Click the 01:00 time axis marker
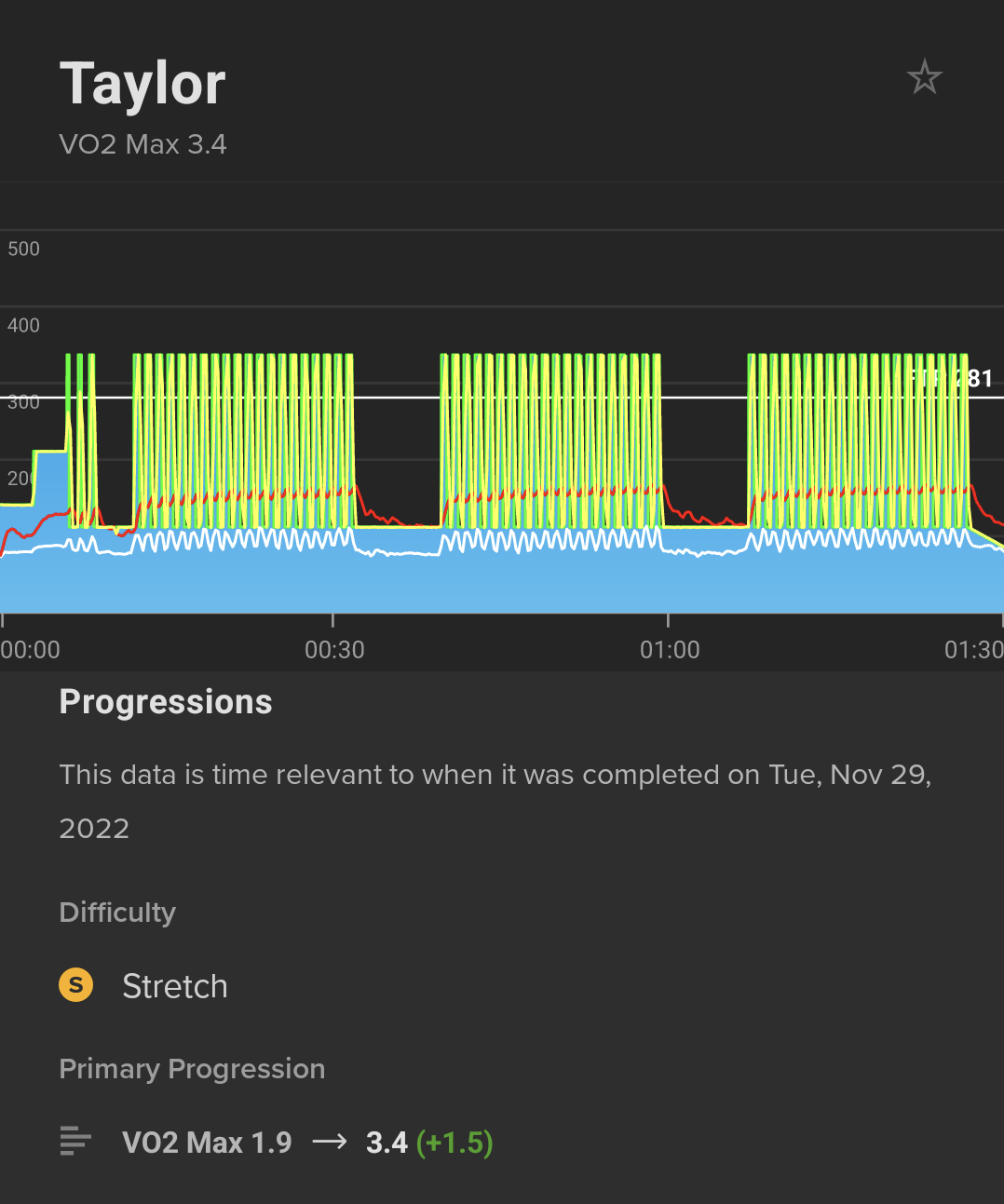 670,649
